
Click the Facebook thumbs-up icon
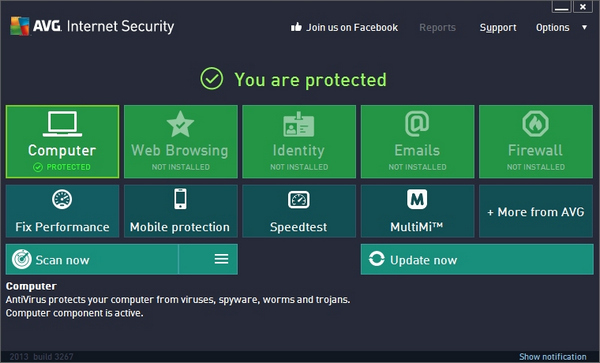click(x=296, y=27)
